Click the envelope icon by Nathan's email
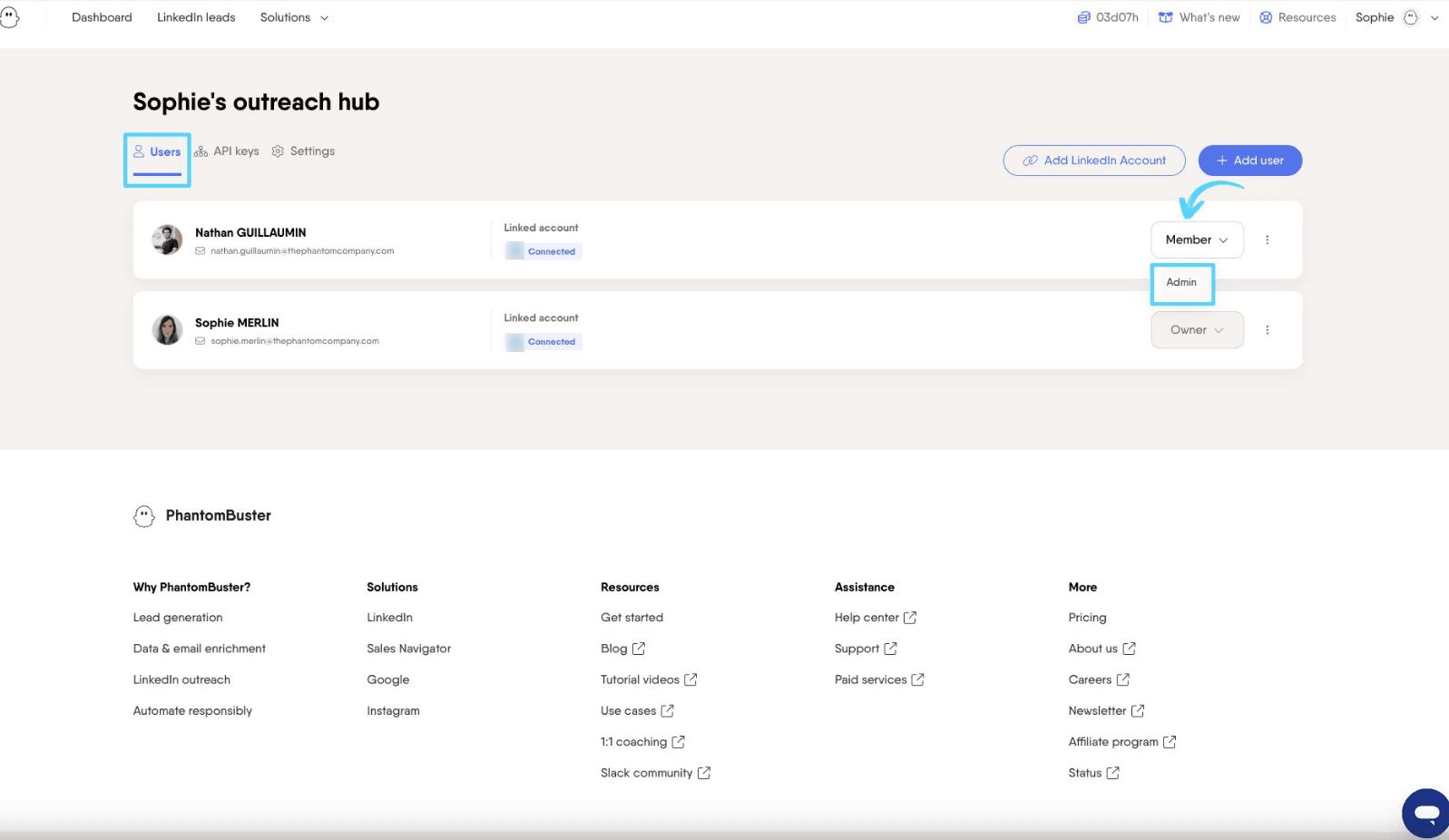Screen dimensions: 1449x840 (x=201, y=251)
